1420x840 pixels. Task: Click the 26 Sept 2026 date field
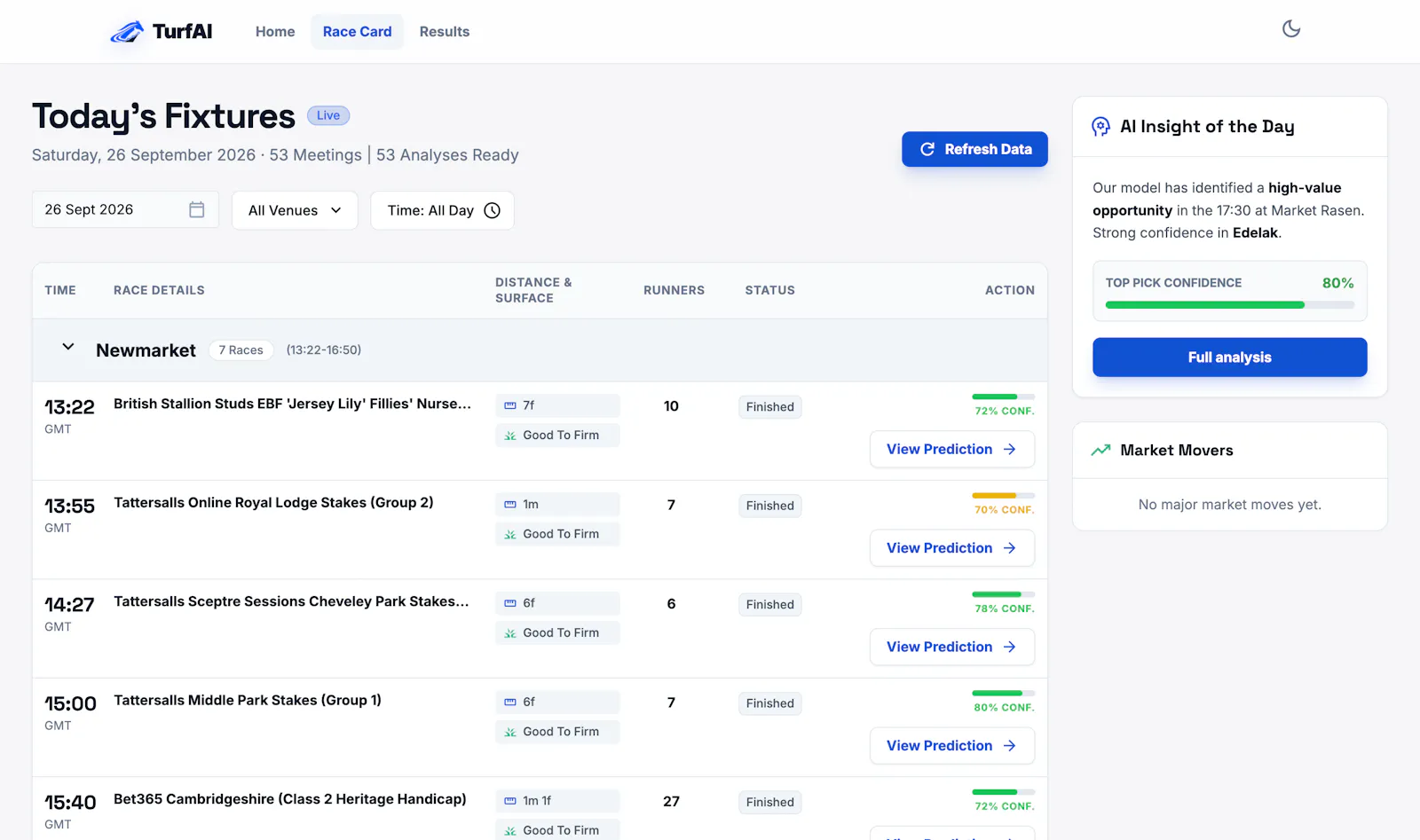point(125,209)
